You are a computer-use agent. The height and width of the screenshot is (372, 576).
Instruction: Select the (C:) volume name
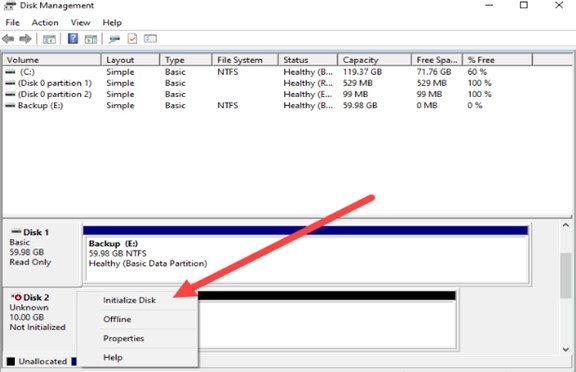pyautogui.click(x=27, y=72)
